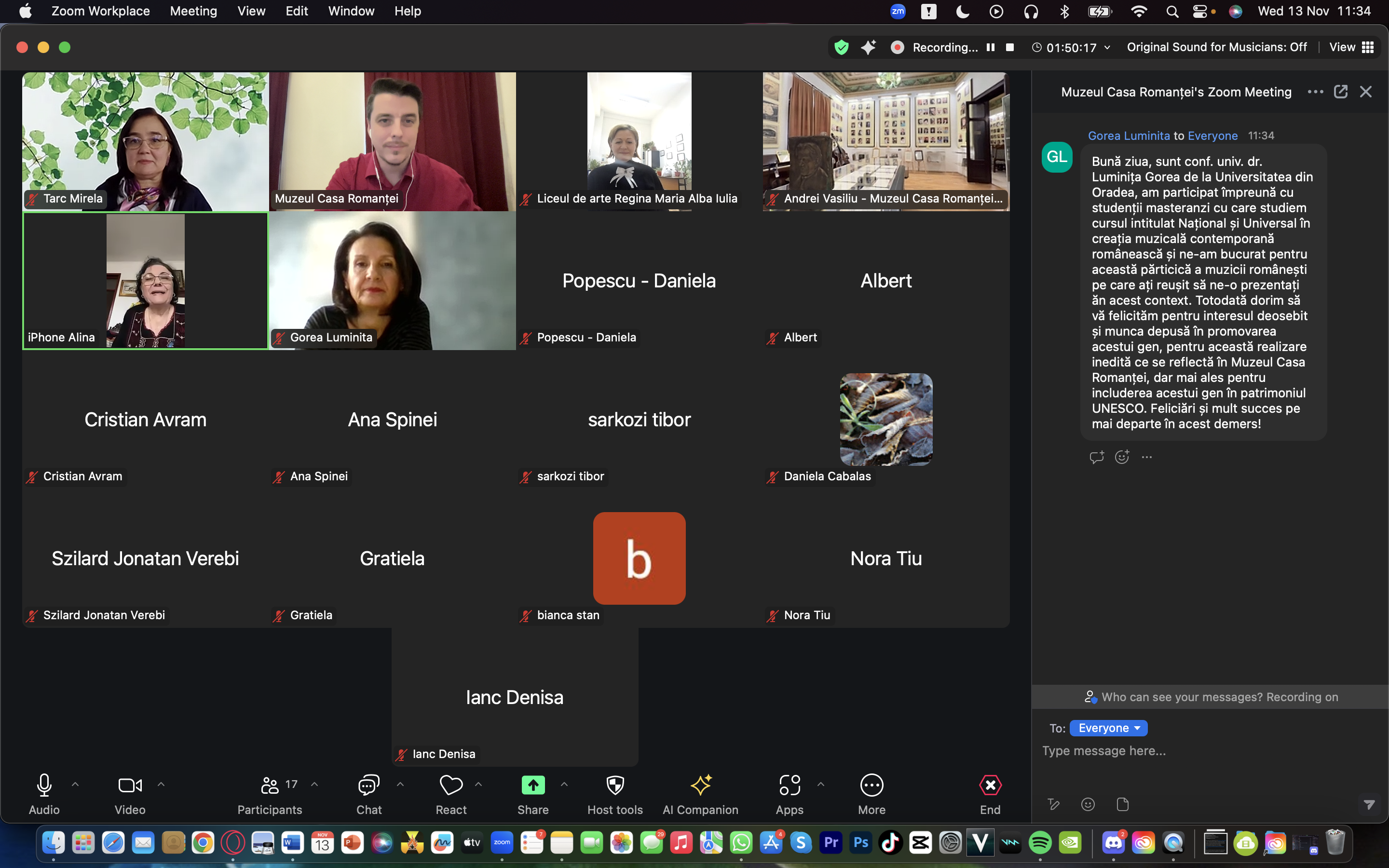Pop out the chat panel window

point(1340,92)
